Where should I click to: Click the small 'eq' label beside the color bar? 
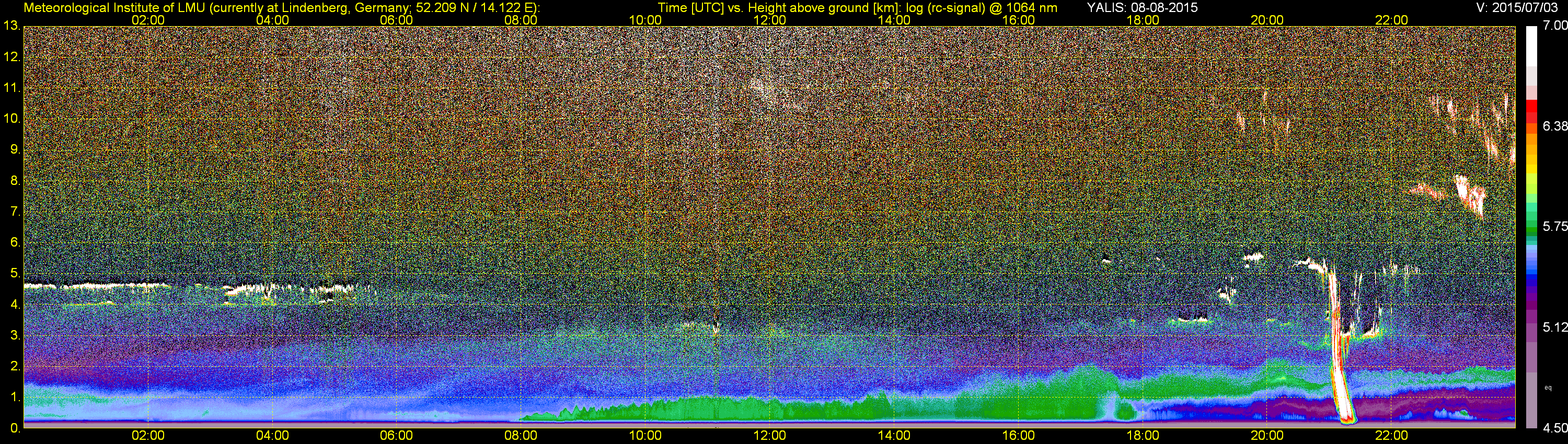tap(1548, 388)
